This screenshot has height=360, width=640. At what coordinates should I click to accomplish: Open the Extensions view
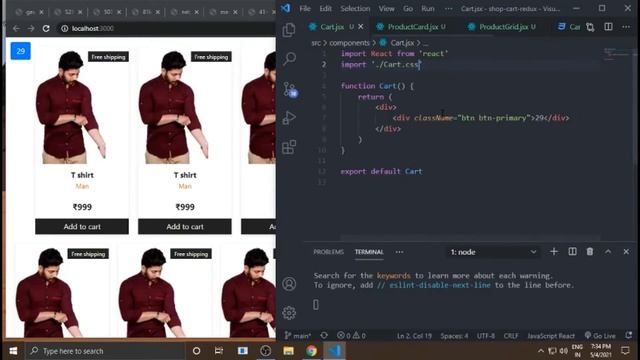point(289,147)
